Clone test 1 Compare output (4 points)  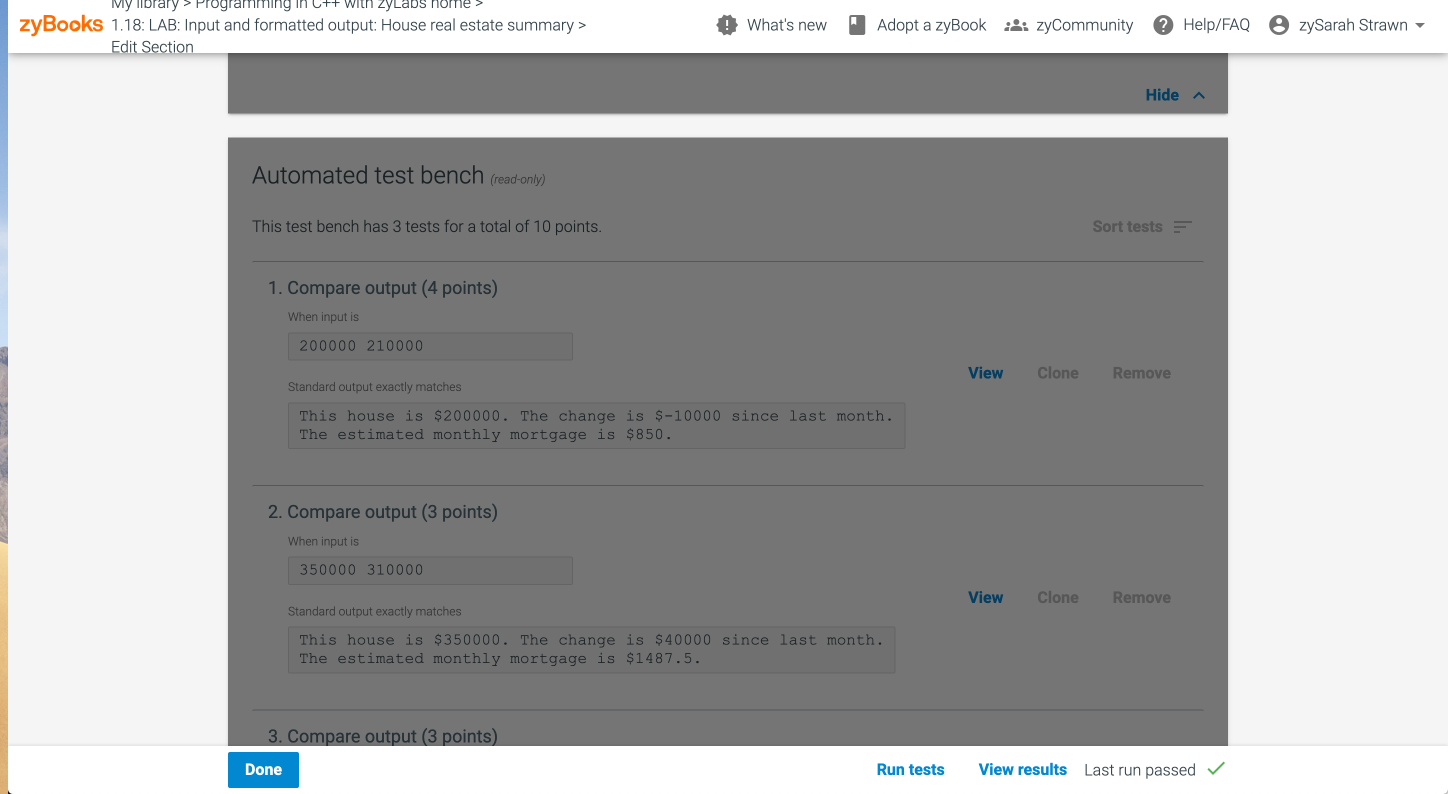point(1058,373)
